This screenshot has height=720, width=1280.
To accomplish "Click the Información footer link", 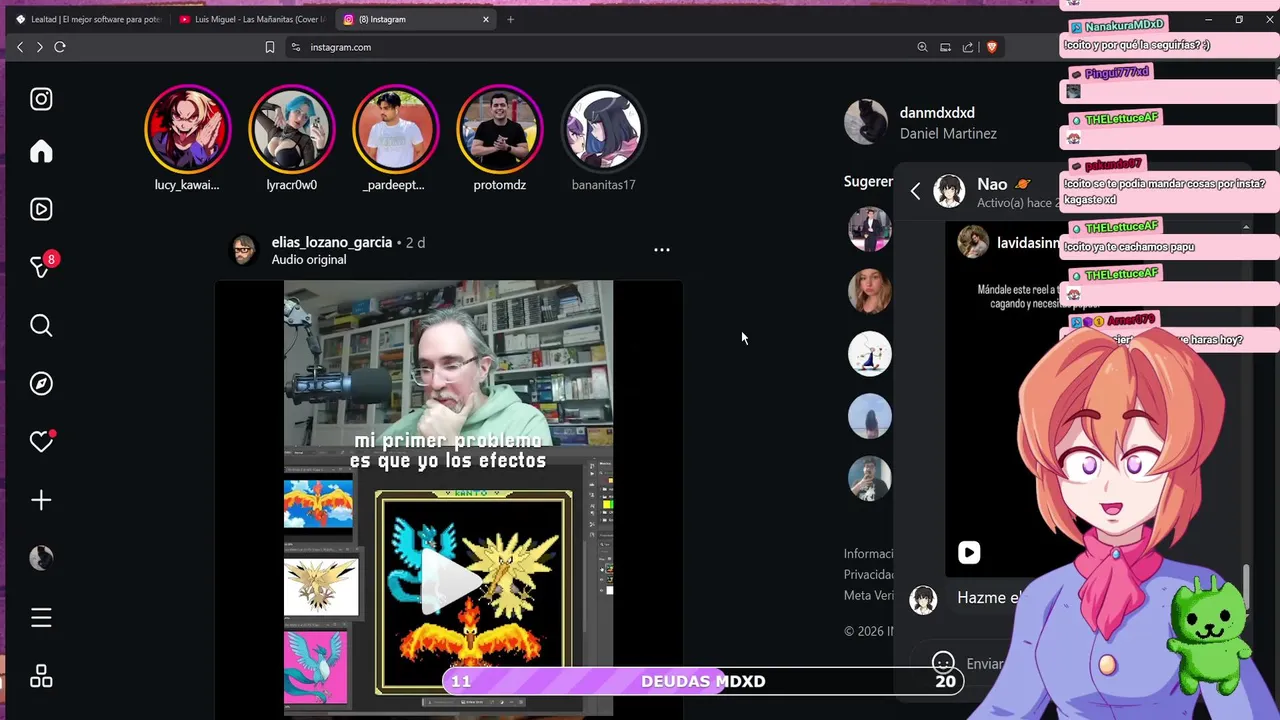I will click(868, 554).
